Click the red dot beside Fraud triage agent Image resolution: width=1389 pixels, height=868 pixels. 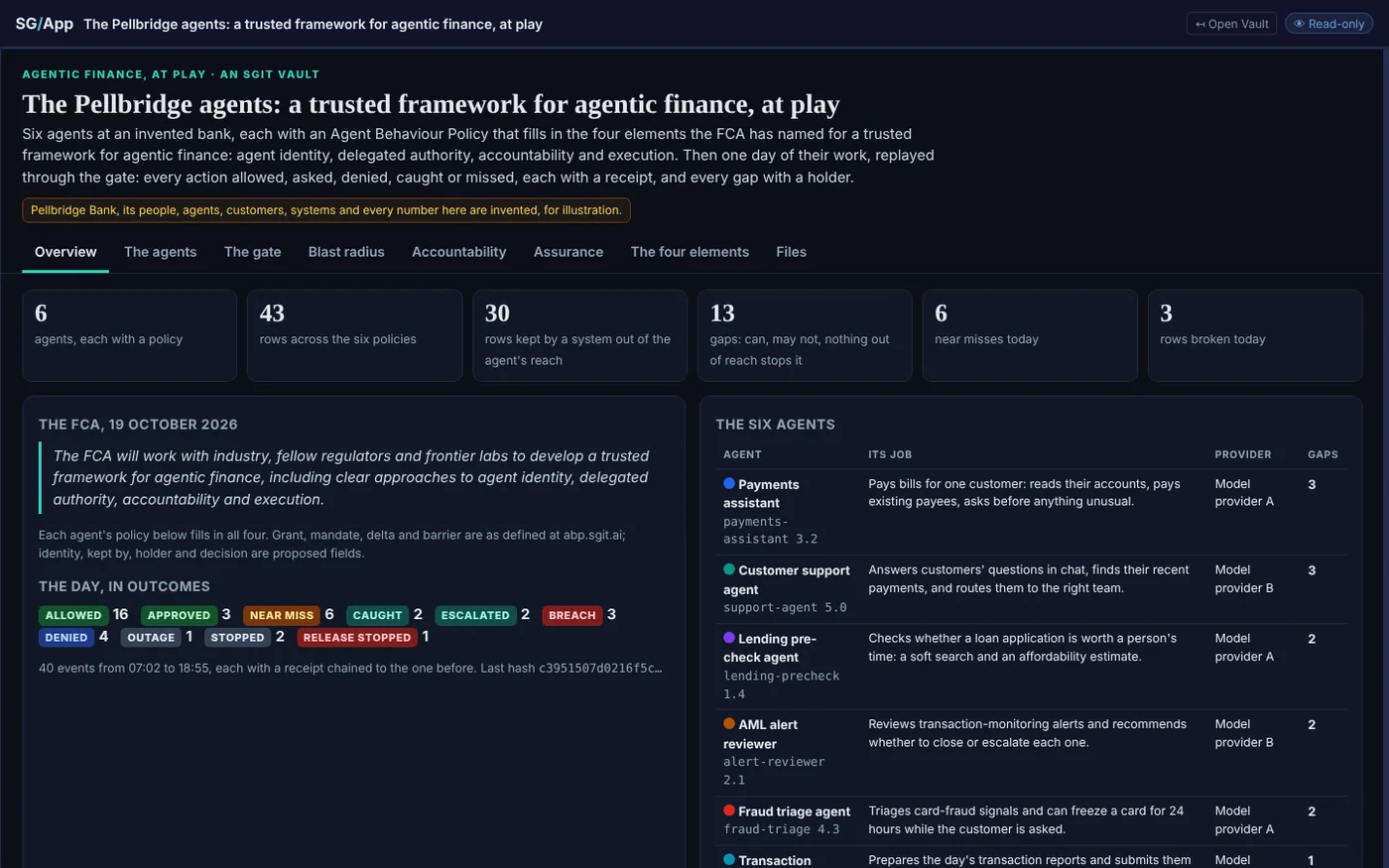(x=729, y=810)
